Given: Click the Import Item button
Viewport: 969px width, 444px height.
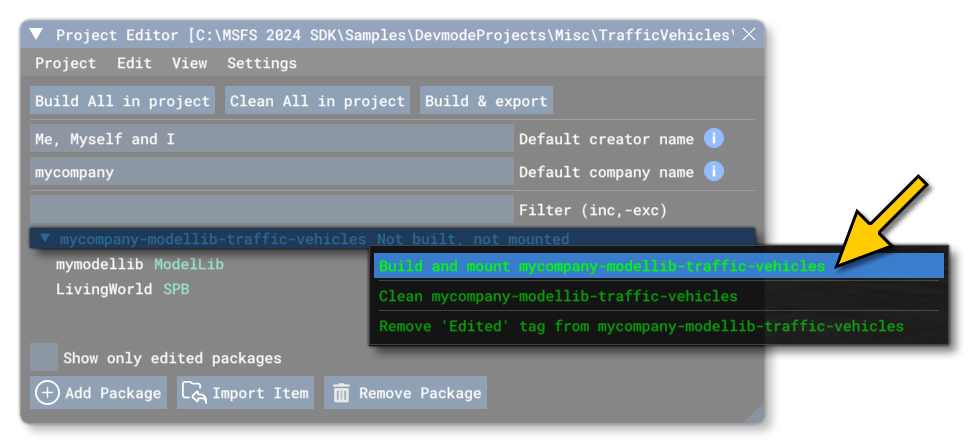Looking at the screenshot, I should [x=246, y=393].
